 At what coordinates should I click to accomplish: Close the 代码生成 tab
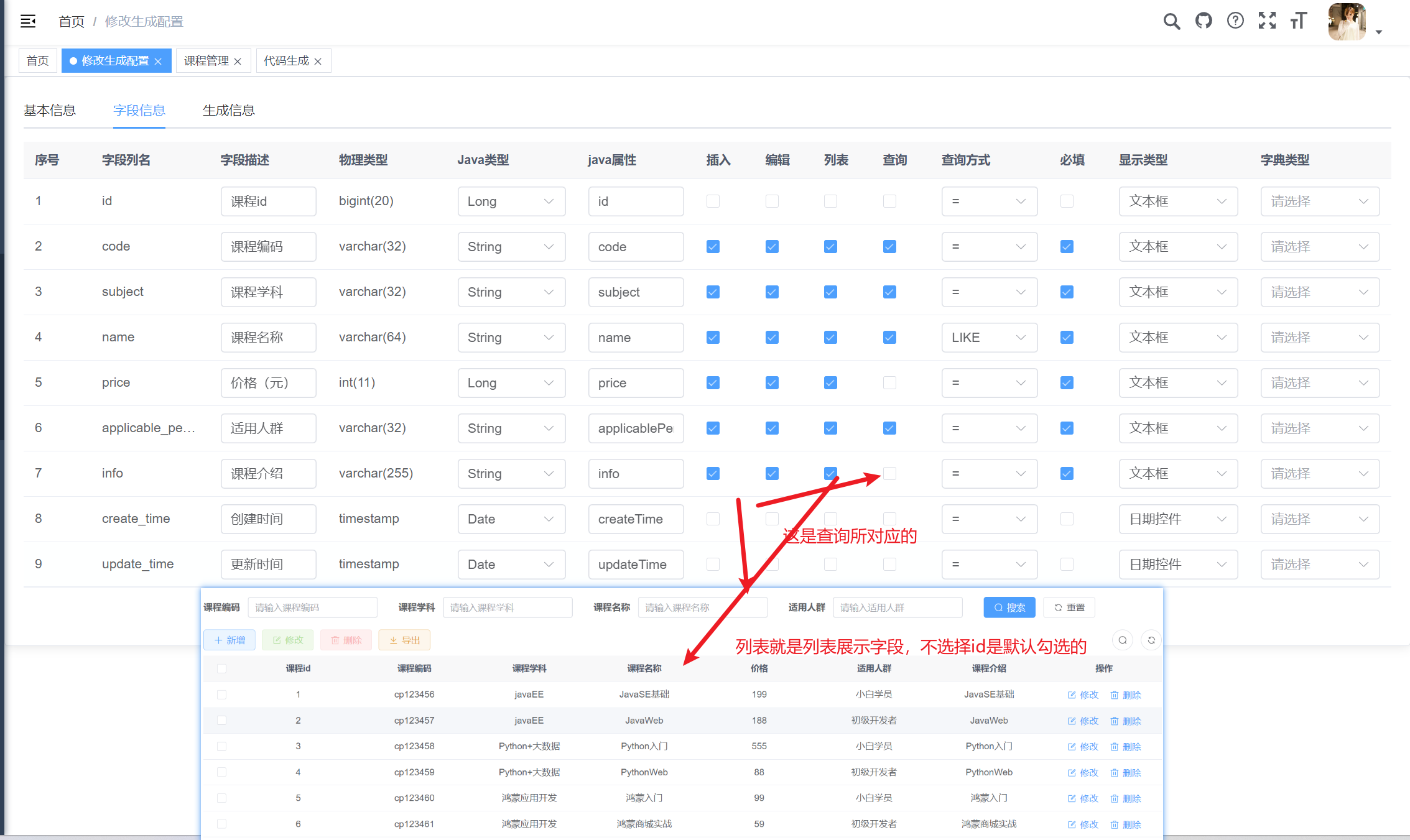click(318, 61)
